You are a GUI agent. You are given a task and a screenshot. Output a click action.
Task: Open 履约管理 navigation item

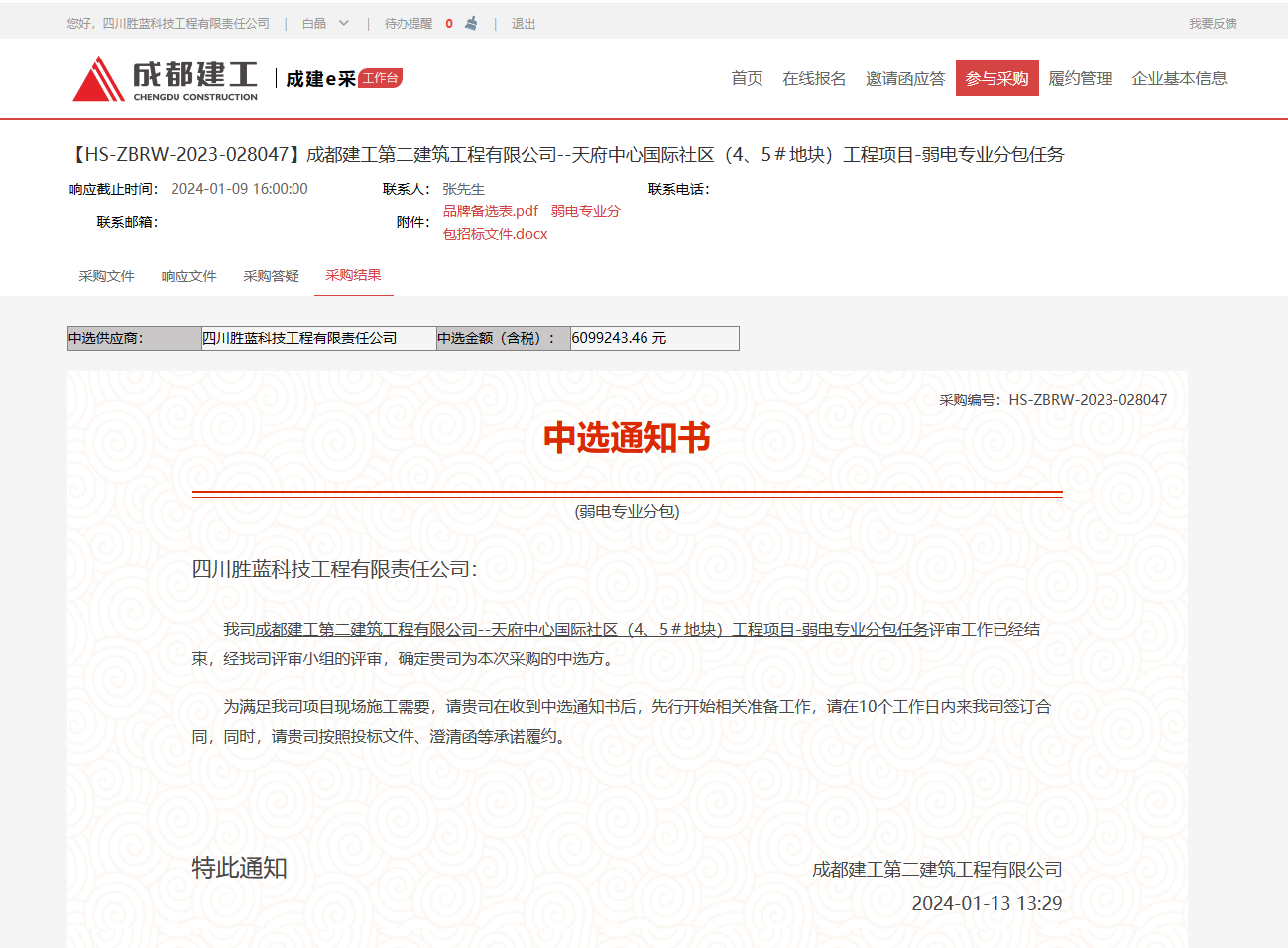click(x=1081, y=78)
